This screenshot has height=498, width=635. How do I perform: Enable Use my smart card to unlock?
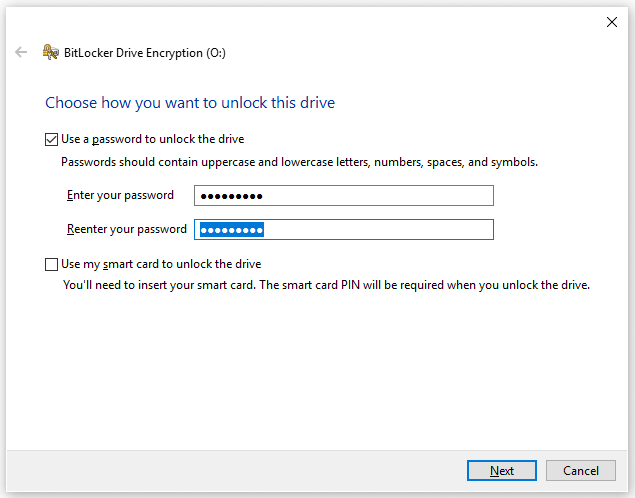coord(51,264)
